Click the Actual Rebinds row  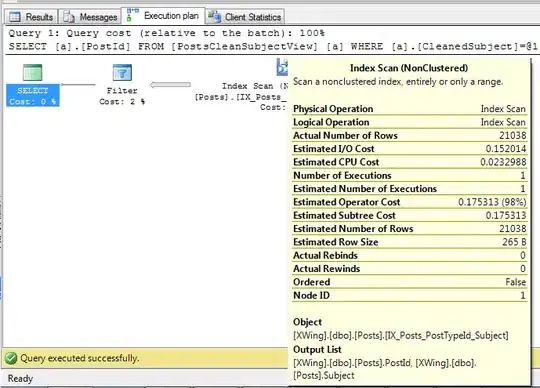click(x=409, y=255)
